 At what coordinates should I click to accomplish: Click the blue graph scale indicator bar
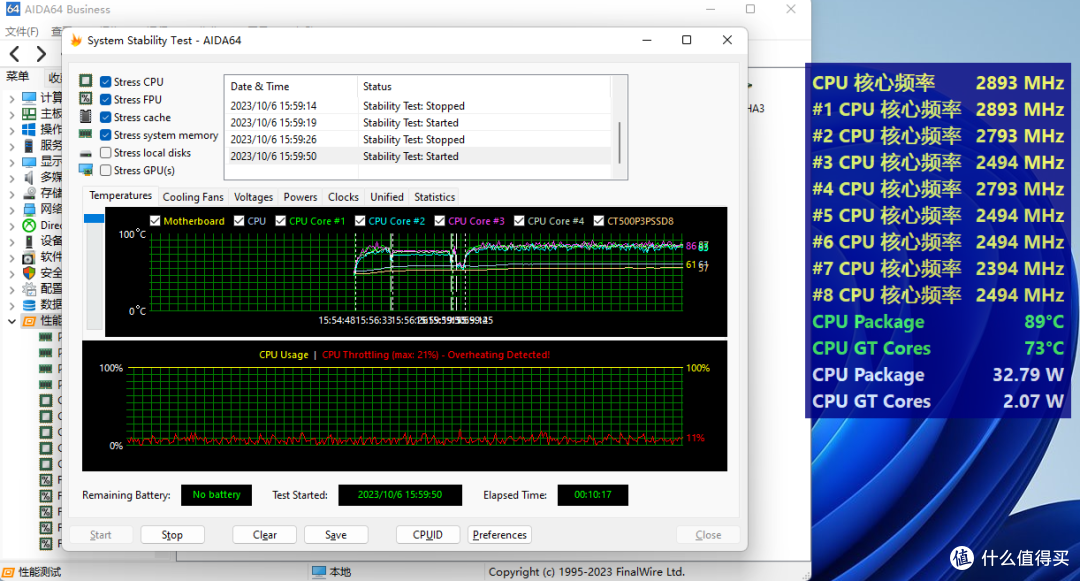94,218
